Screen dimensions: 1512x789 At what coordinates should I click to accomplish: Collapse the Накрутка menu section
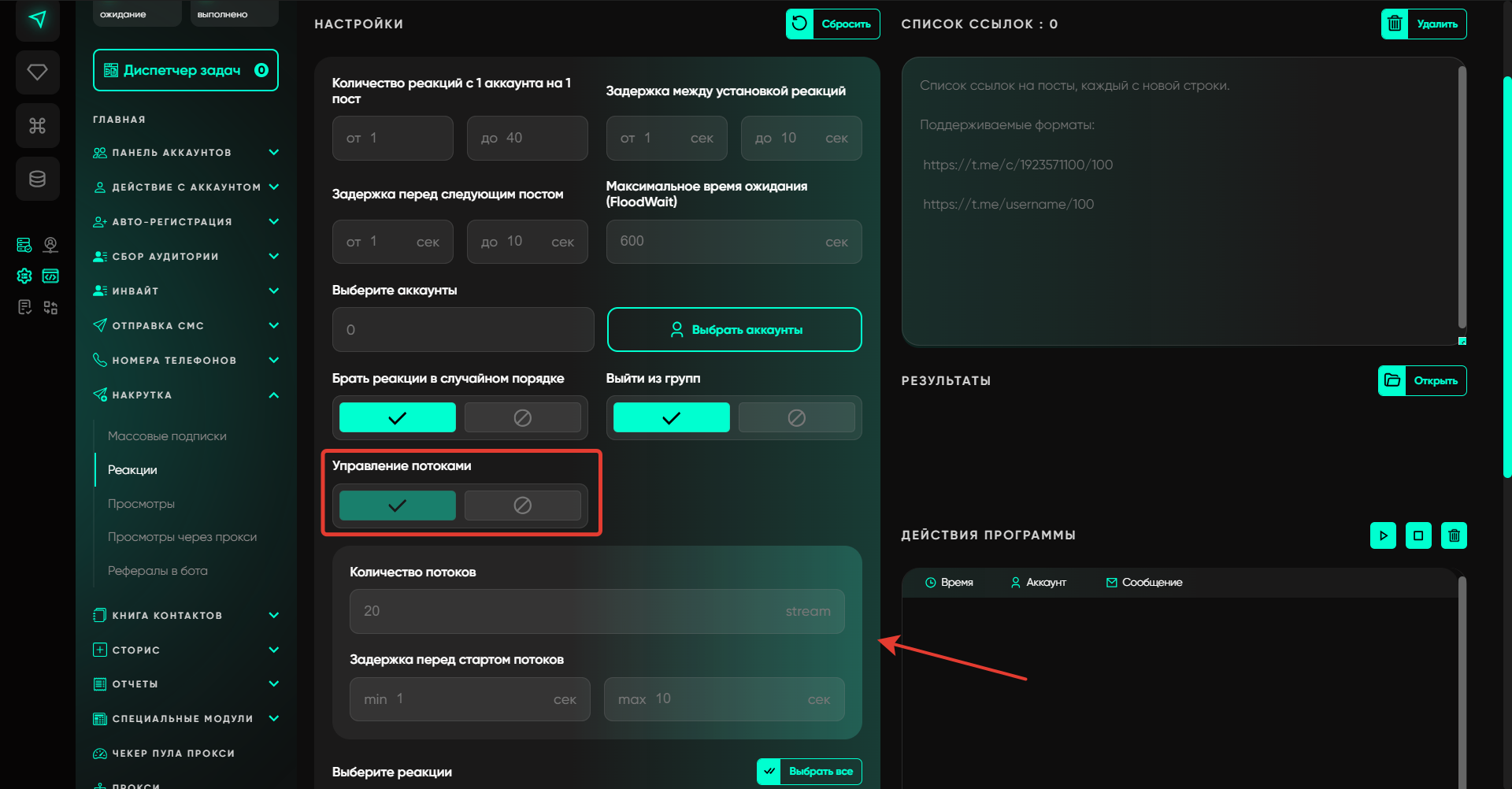[273, 395]
